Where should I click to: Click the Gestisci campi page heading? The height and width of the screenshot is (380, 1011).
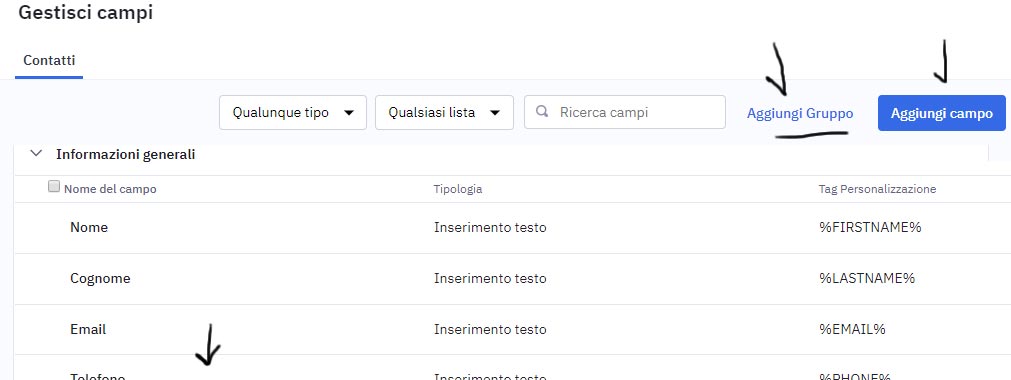click(85, 13)
